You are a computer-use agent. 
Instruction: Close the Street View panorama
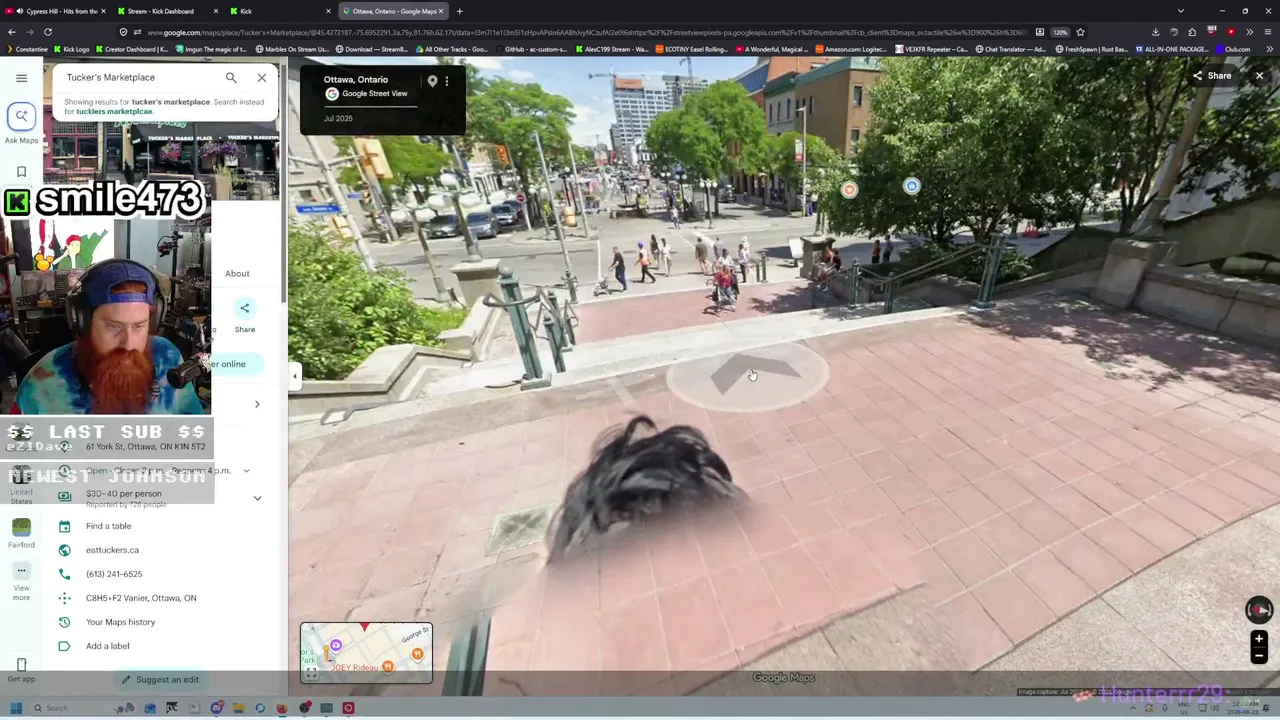coord(1259,76)
